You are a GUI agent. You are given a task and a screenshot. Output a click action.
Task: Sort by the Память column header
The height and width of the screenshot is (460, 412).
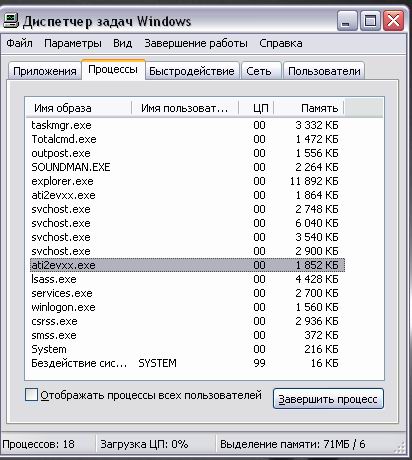(x=309, y=108)
